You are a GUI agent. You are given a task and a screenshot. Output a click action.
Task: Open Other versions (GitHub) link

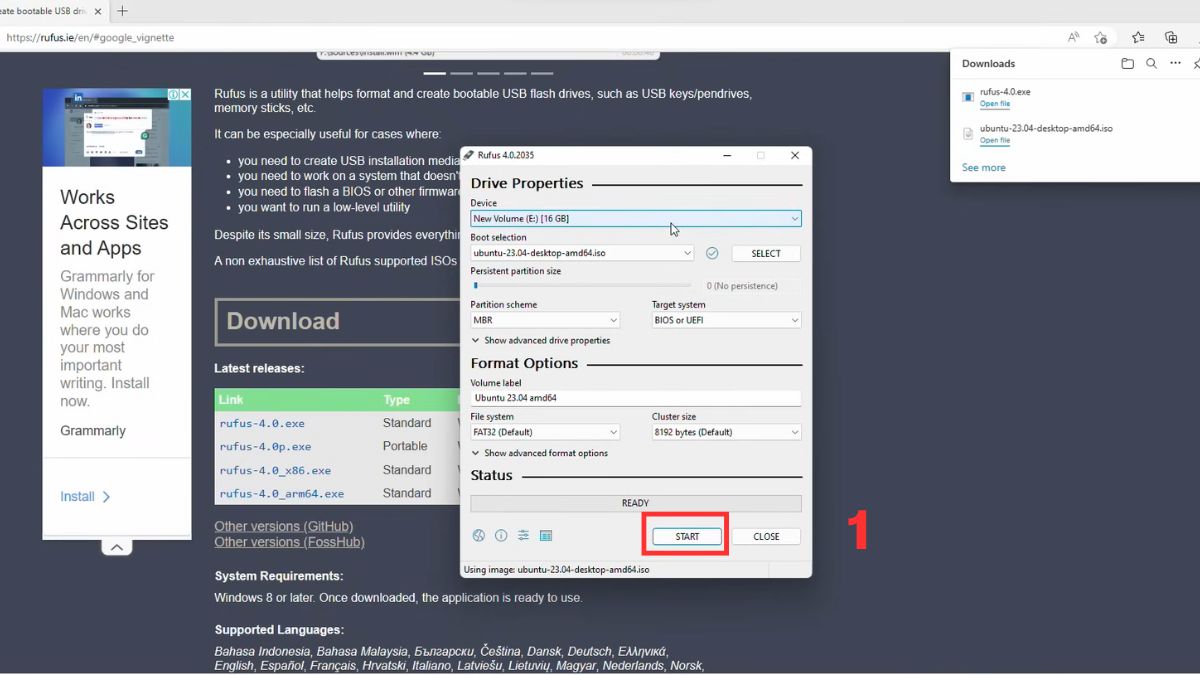[x=284, y=526]
